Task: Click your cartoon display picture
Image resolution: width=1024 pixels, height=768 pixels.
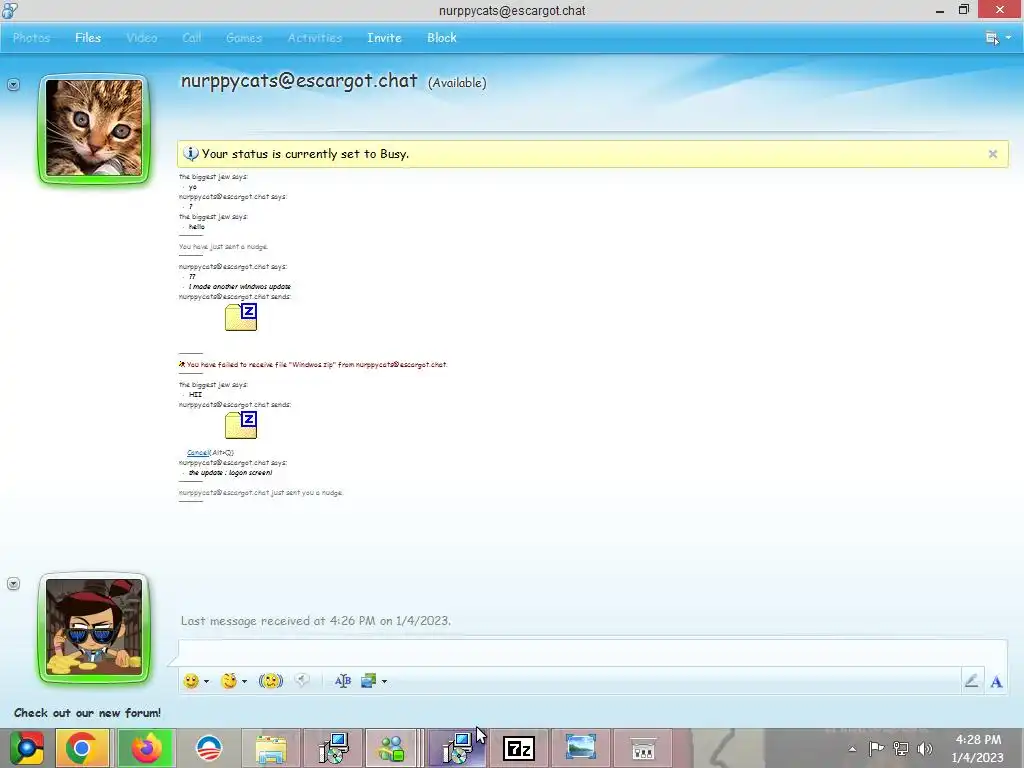Action: click(94, 628)
